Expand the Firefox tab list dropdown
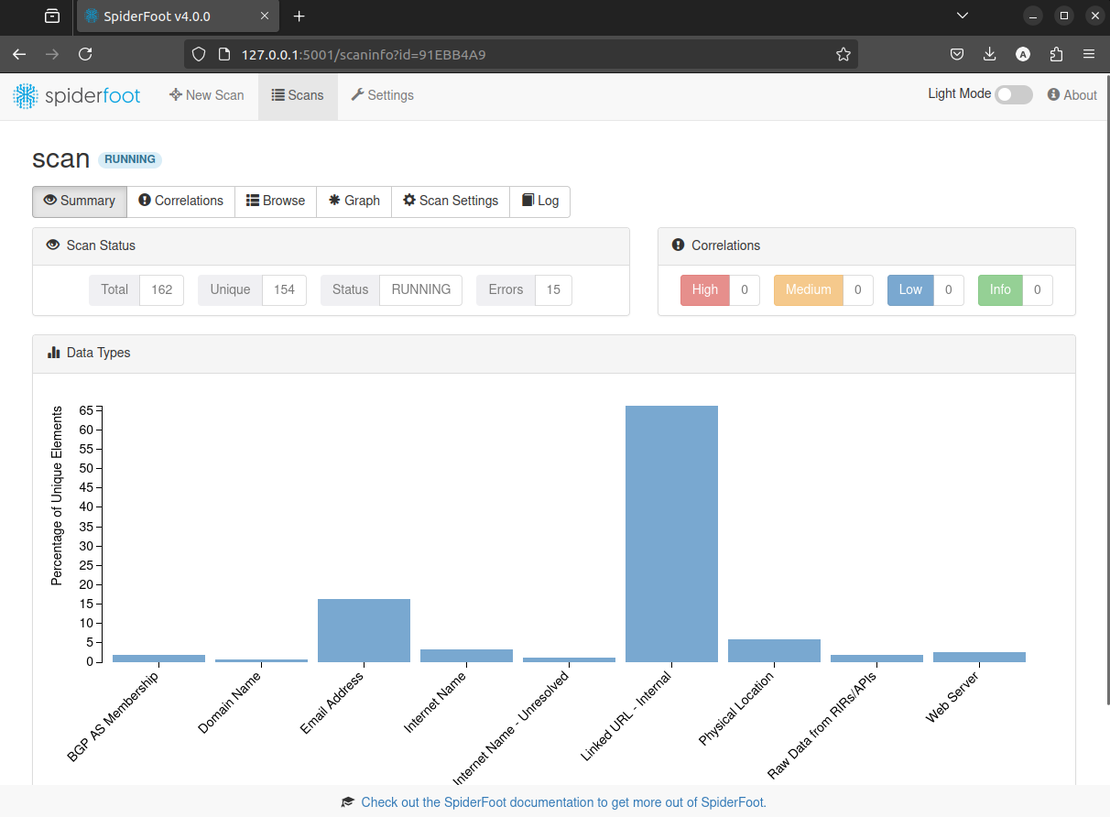Viewport: 1110px width, 817px height. point(962,16)
